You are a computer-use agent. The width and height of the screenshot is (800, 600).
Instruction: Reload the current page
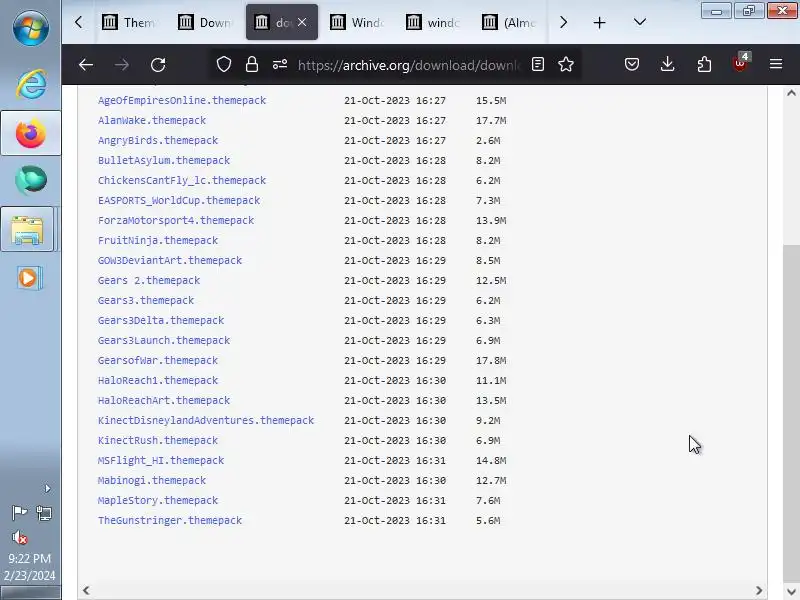pyautogui.click(x=158, y=65)
